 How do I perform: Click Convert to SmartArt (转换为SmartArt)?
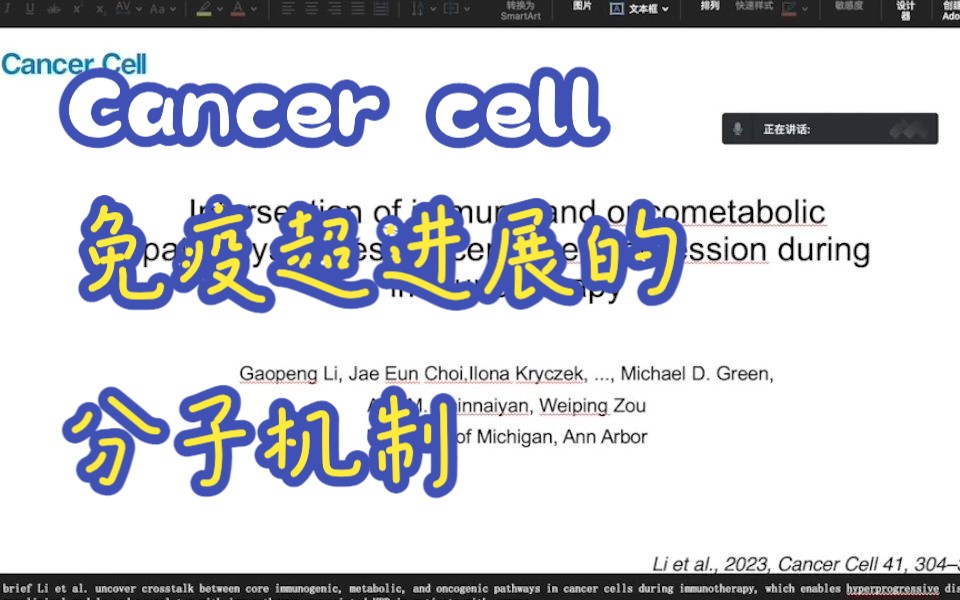(x=520, y=12)
